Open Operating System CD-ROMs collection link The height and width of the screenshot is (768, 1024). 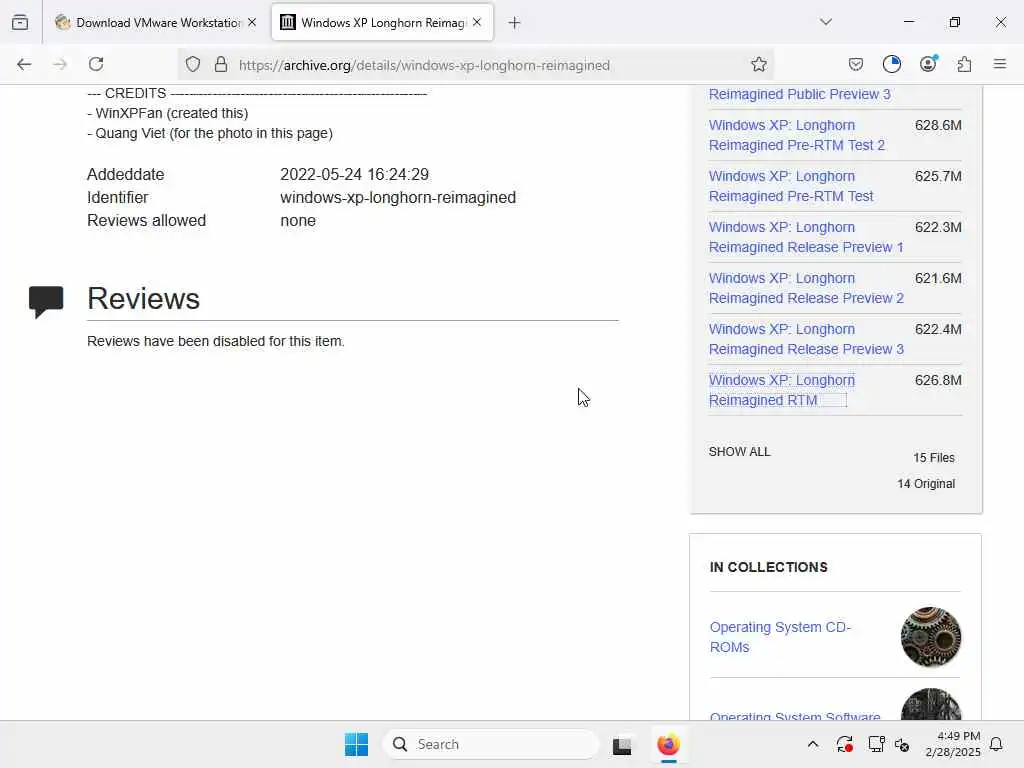(x=780, y=637)
